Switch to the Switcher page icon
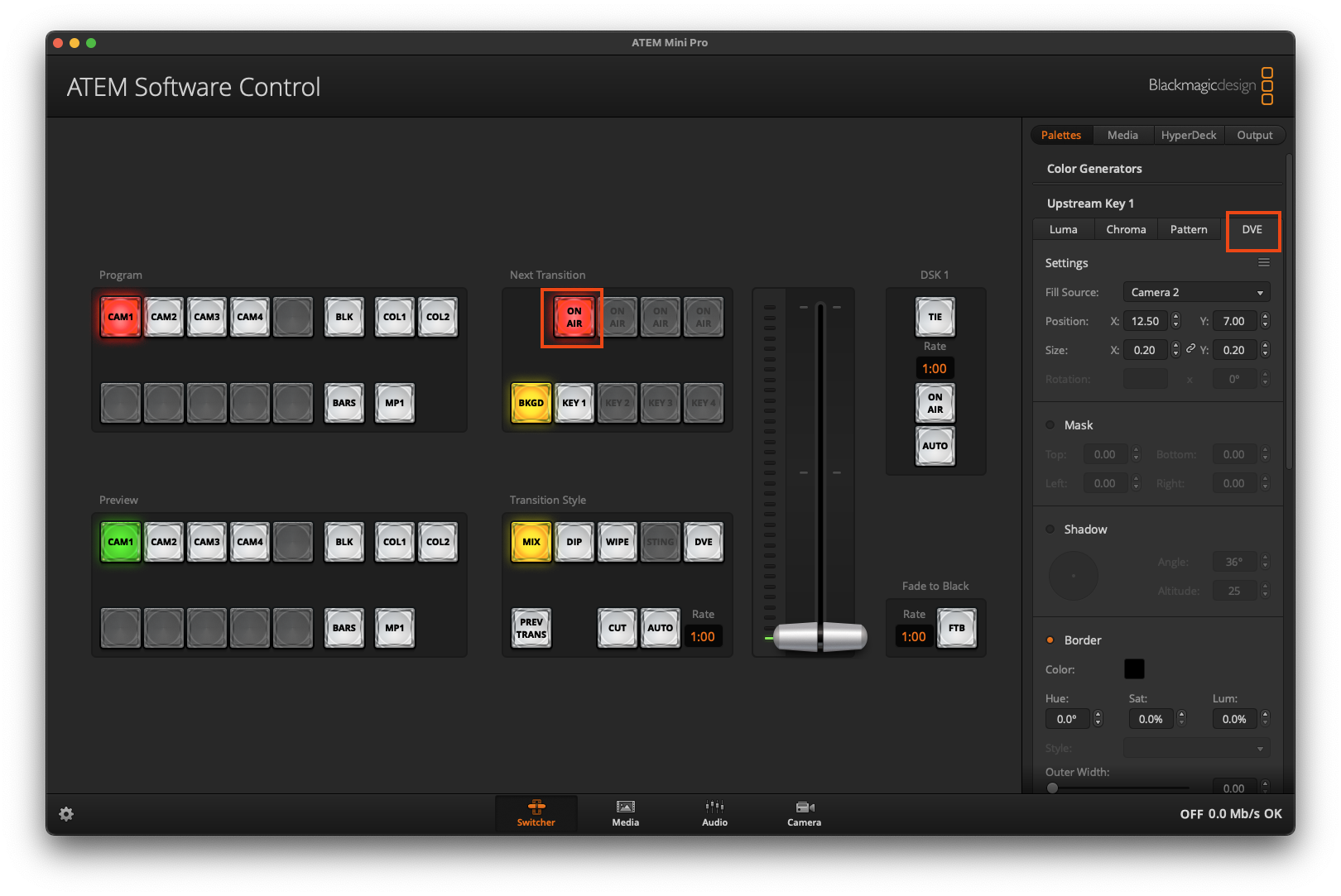This screenshot has height=896, width=1341. coord(536,814)
